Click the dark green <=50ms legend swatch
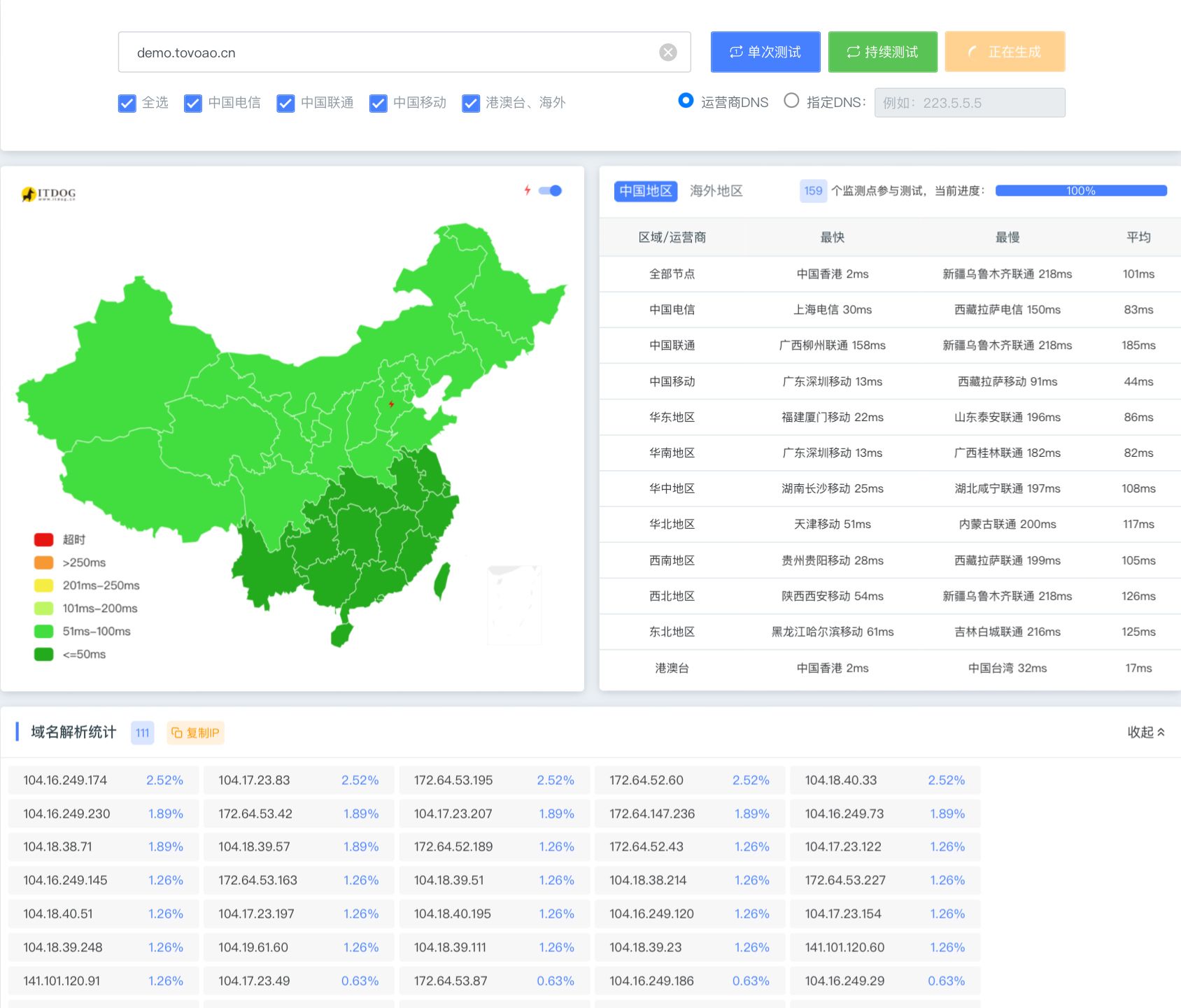 [44, 655]
